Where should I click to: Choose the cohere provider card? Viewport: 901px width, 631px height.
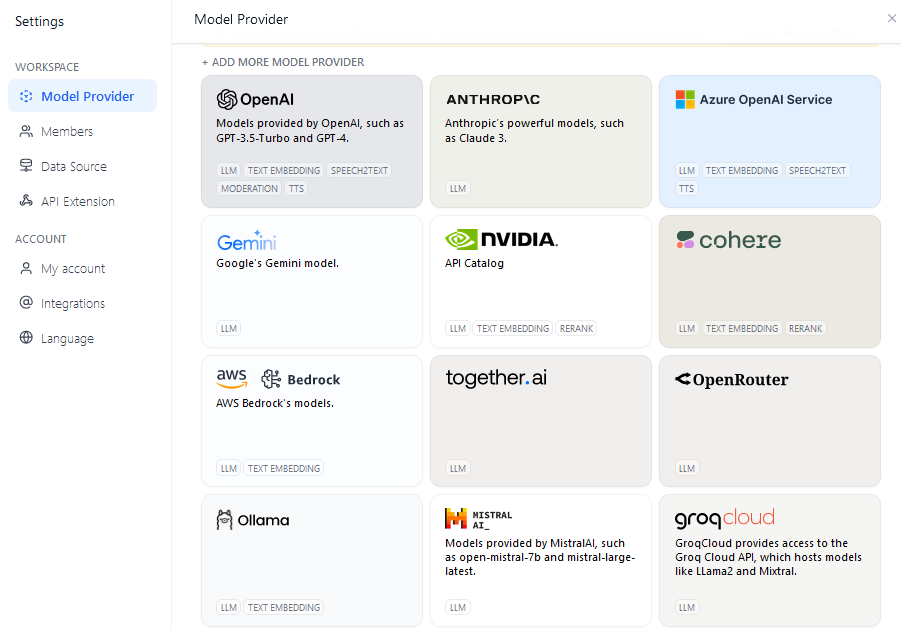[x=770, y=282]
